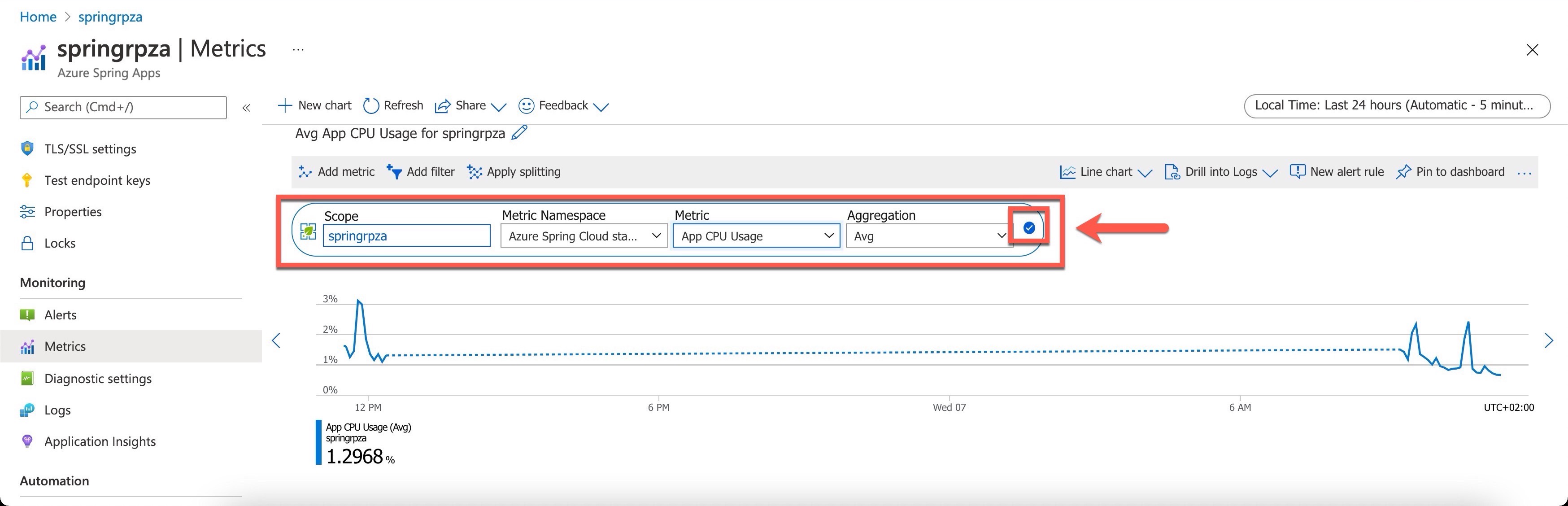Click New alert rule
Screen dimensions: 1568x506
pos(1337,172)
